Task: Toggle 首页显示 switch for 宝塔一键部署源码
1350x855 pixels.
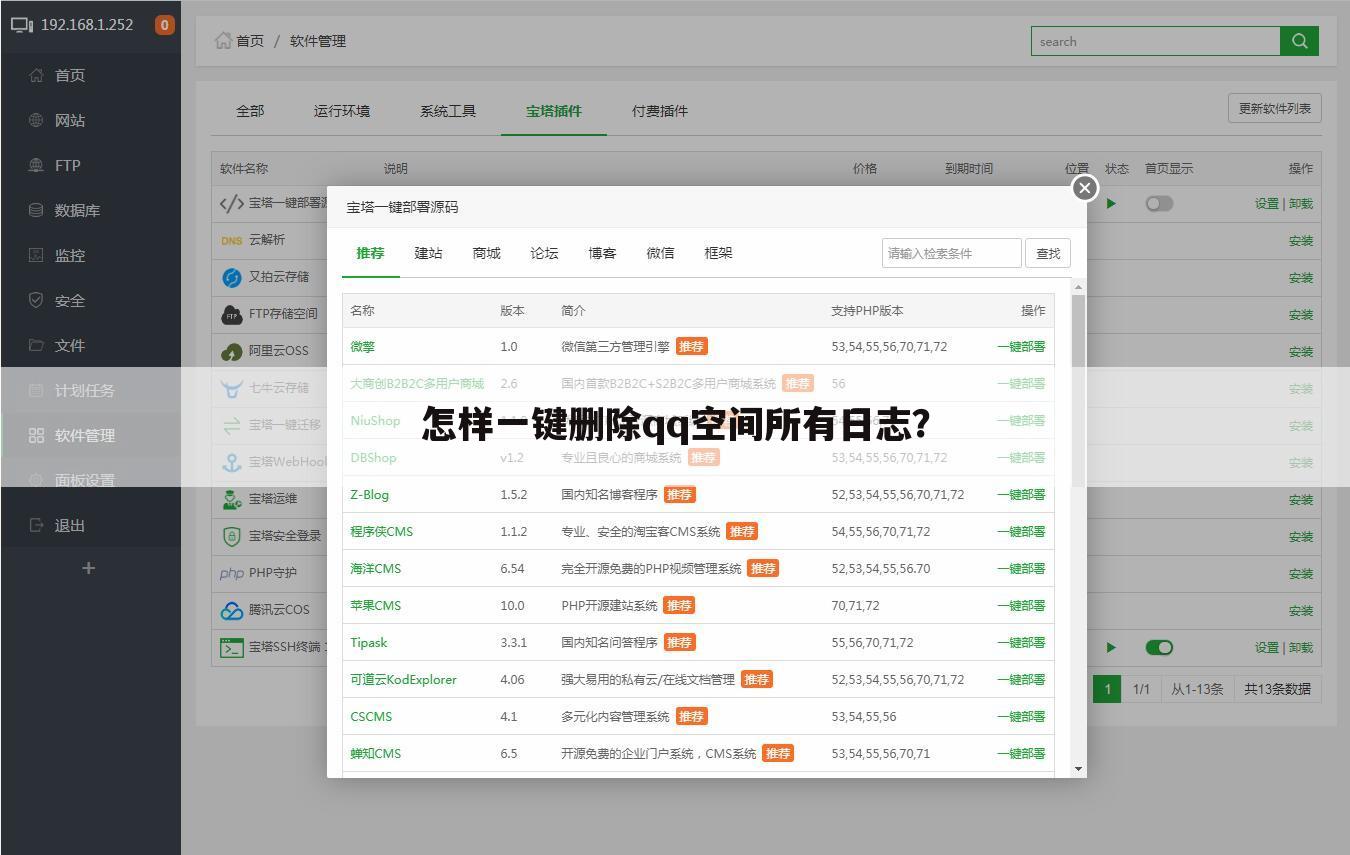Action: tap(1159, 204)
